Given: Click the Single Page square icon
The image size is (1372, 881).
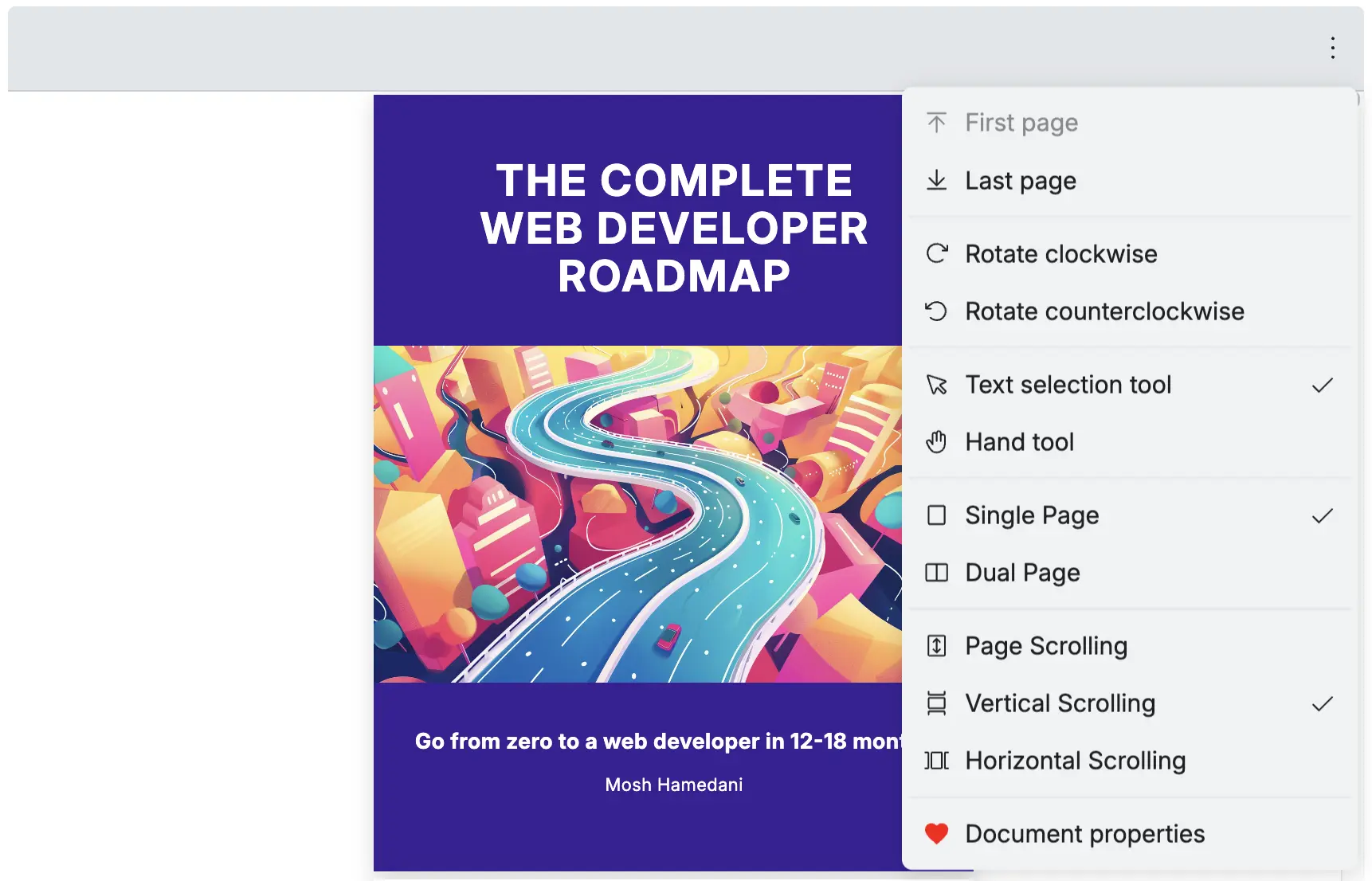Looking at the screenshot, I should (937, 515).
